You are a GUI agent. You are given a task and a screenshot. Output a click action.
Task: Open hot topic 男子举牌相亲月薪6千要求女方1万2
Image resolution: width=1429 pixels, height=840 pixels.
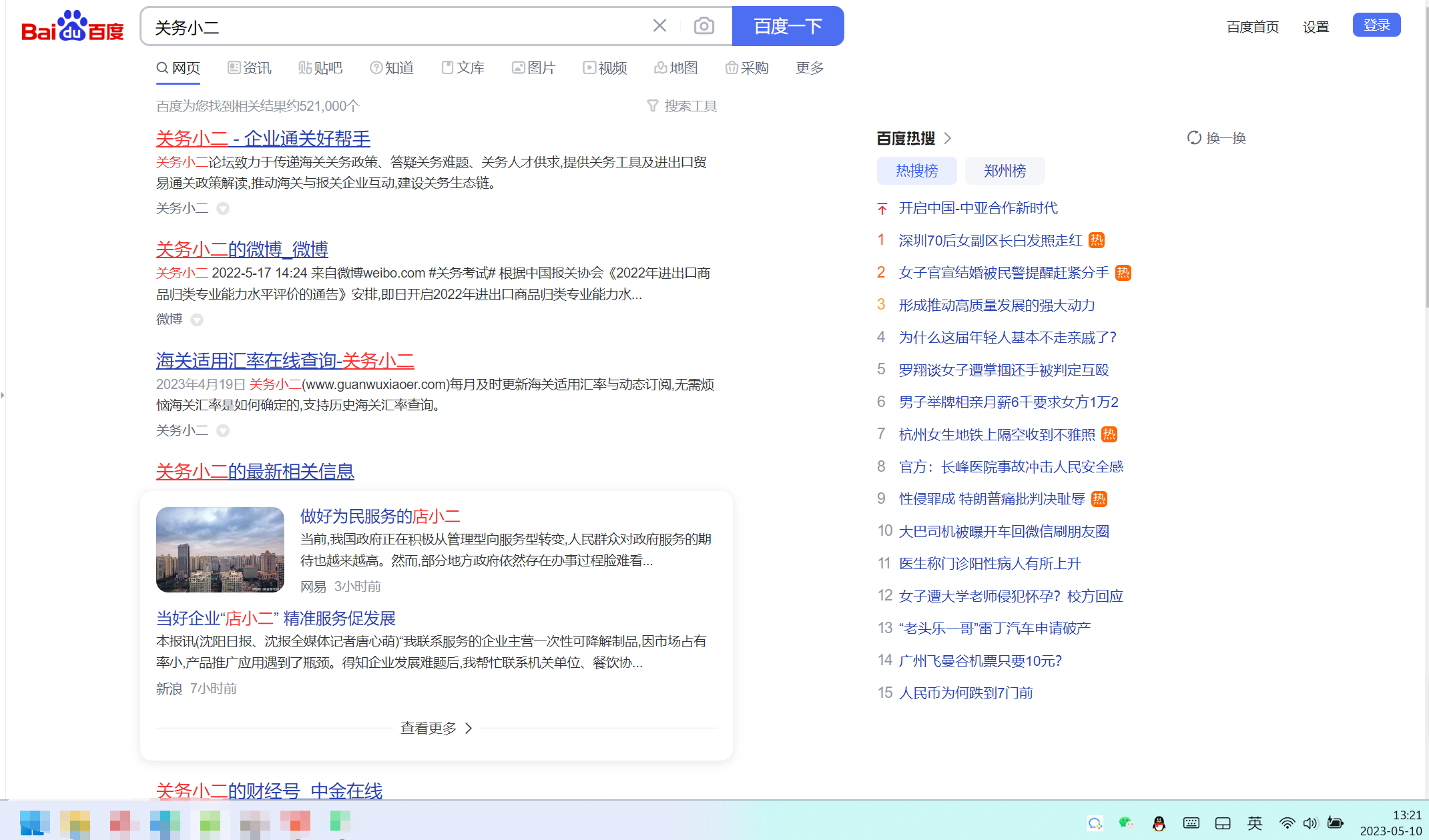(x=1009, y=402)
